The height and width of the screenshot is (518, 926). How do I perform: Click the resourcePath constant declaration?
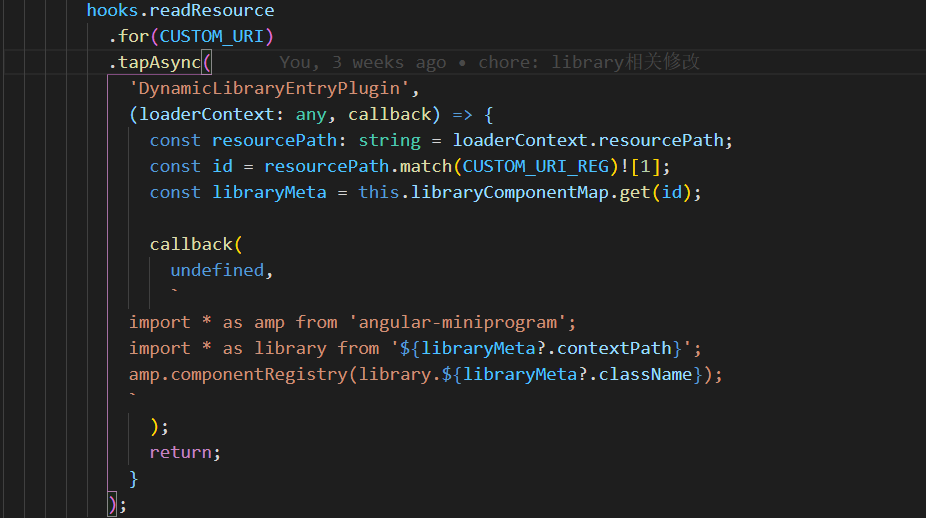click(275, 141)
